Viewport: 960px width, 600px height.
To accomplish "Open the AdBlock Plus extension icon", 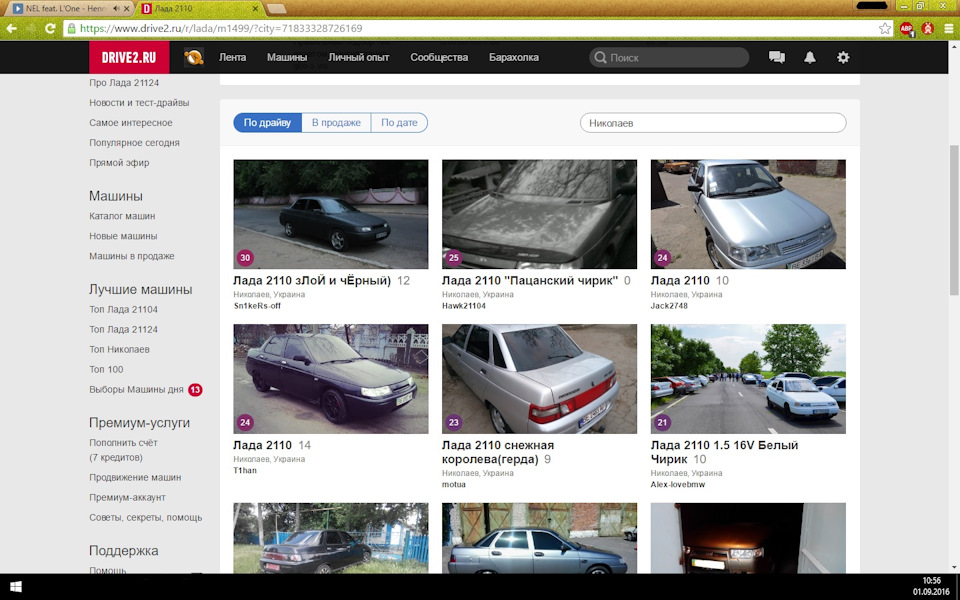I will pos(906,28).
